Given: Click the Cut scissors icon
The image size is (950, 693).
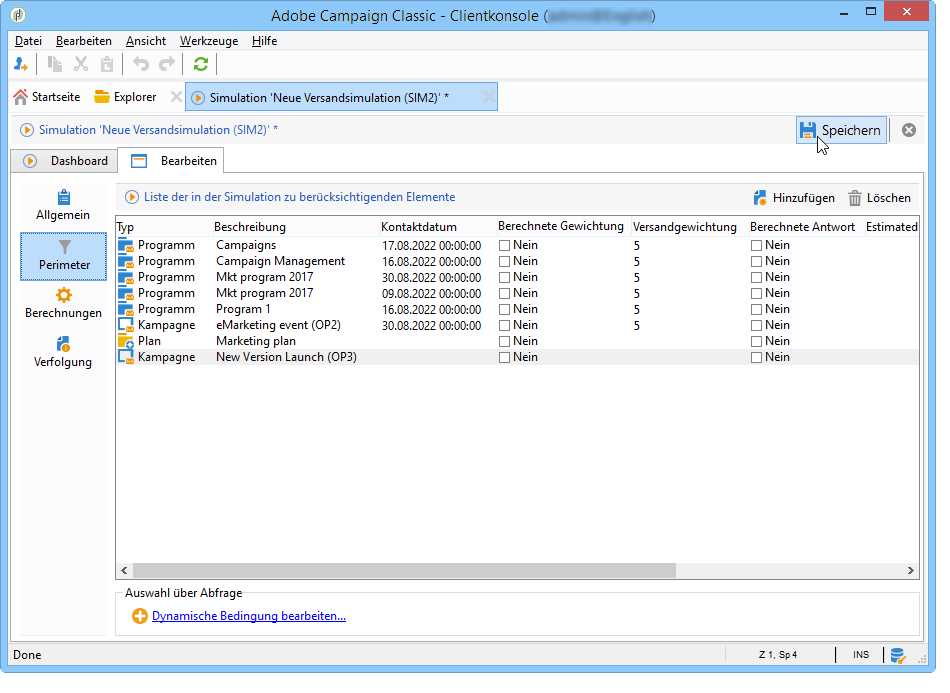Looking at the screenshot, I should click(x=81, y=64).
